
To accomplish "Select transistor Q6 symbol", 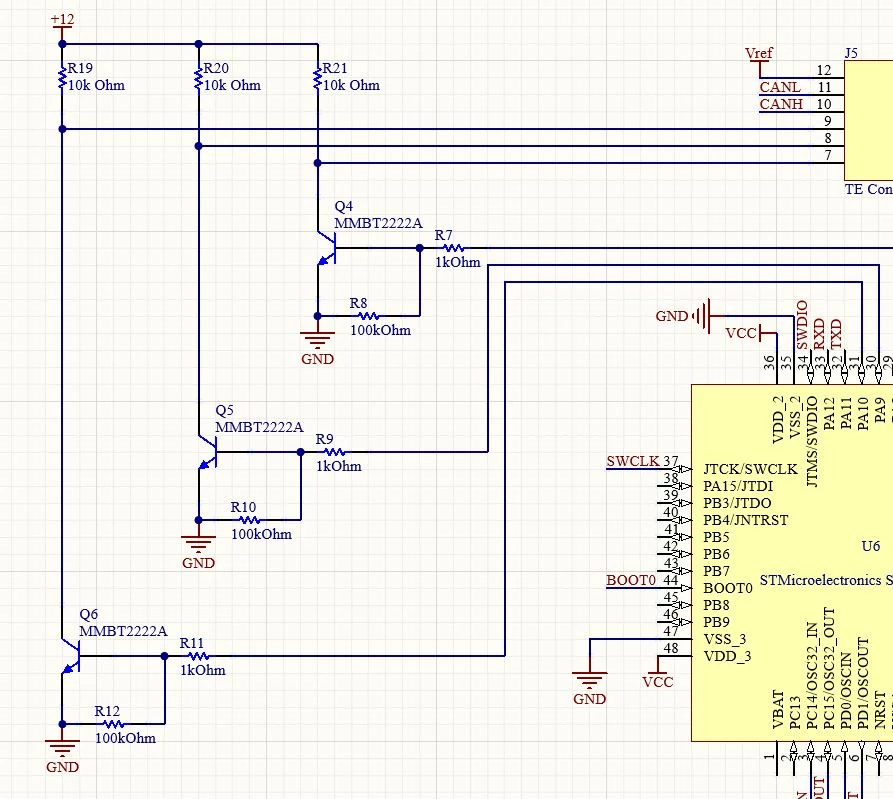I will click(71, 656).
